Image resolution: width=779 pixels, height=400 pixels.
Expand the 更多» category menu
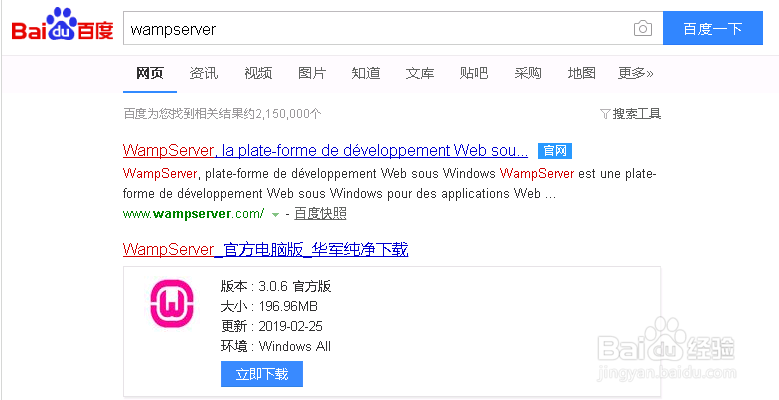tap(635, 73)
